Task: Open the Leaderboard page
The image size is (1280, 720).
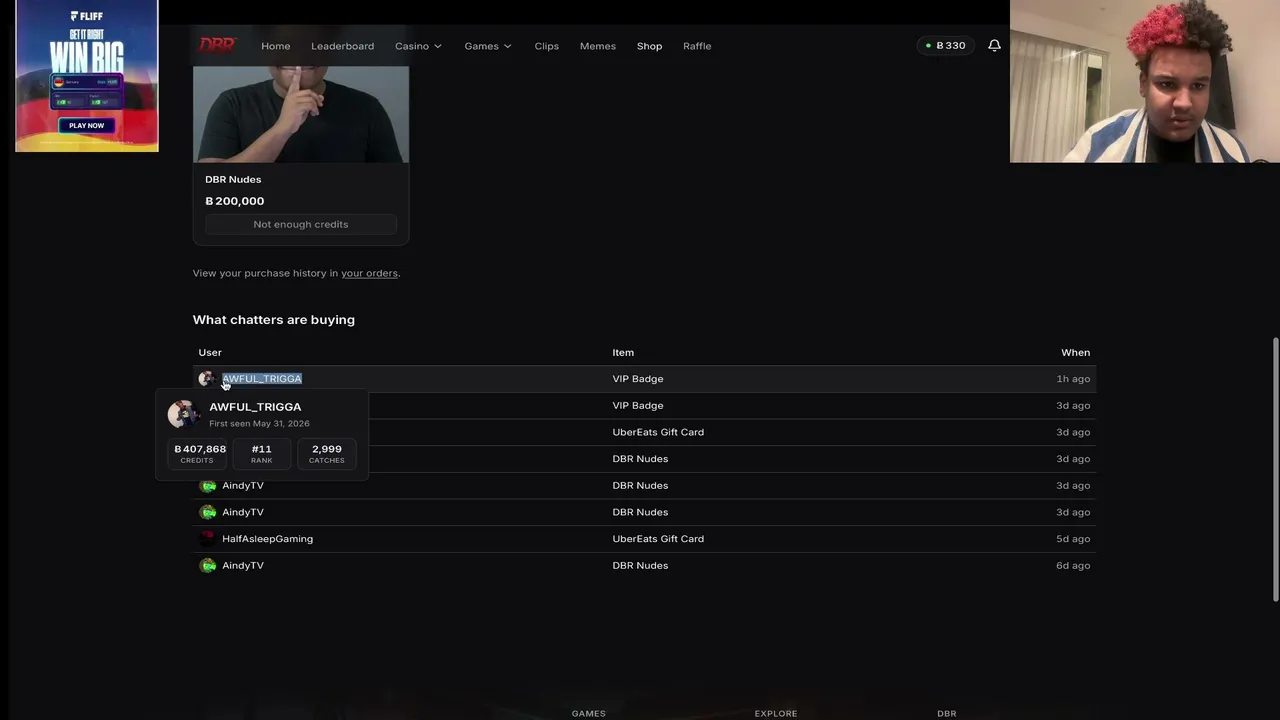Action: [x=342, y=46]
